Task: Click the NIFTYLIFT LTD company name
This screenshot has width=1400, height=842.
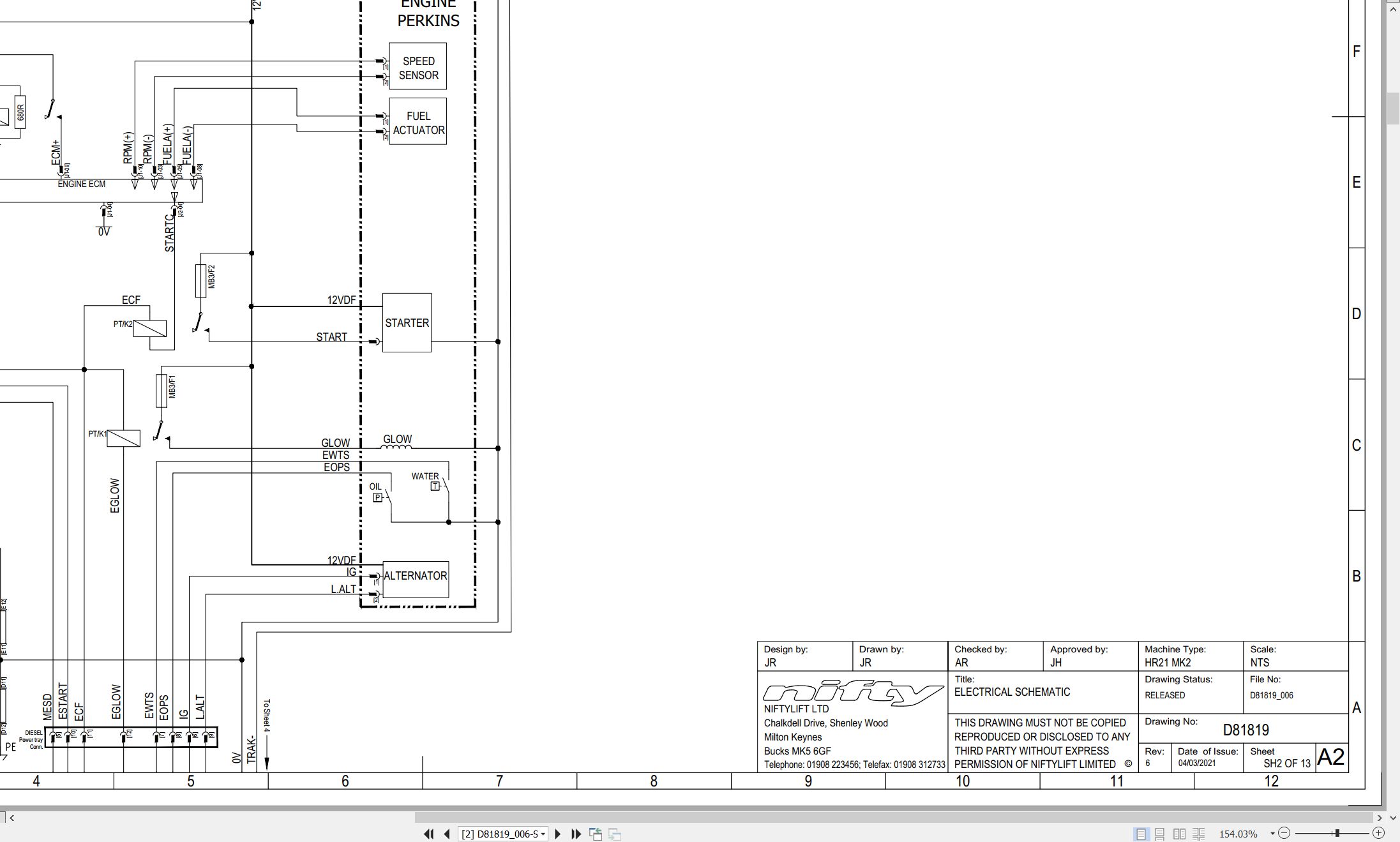Action: click(x=796, y=709)
